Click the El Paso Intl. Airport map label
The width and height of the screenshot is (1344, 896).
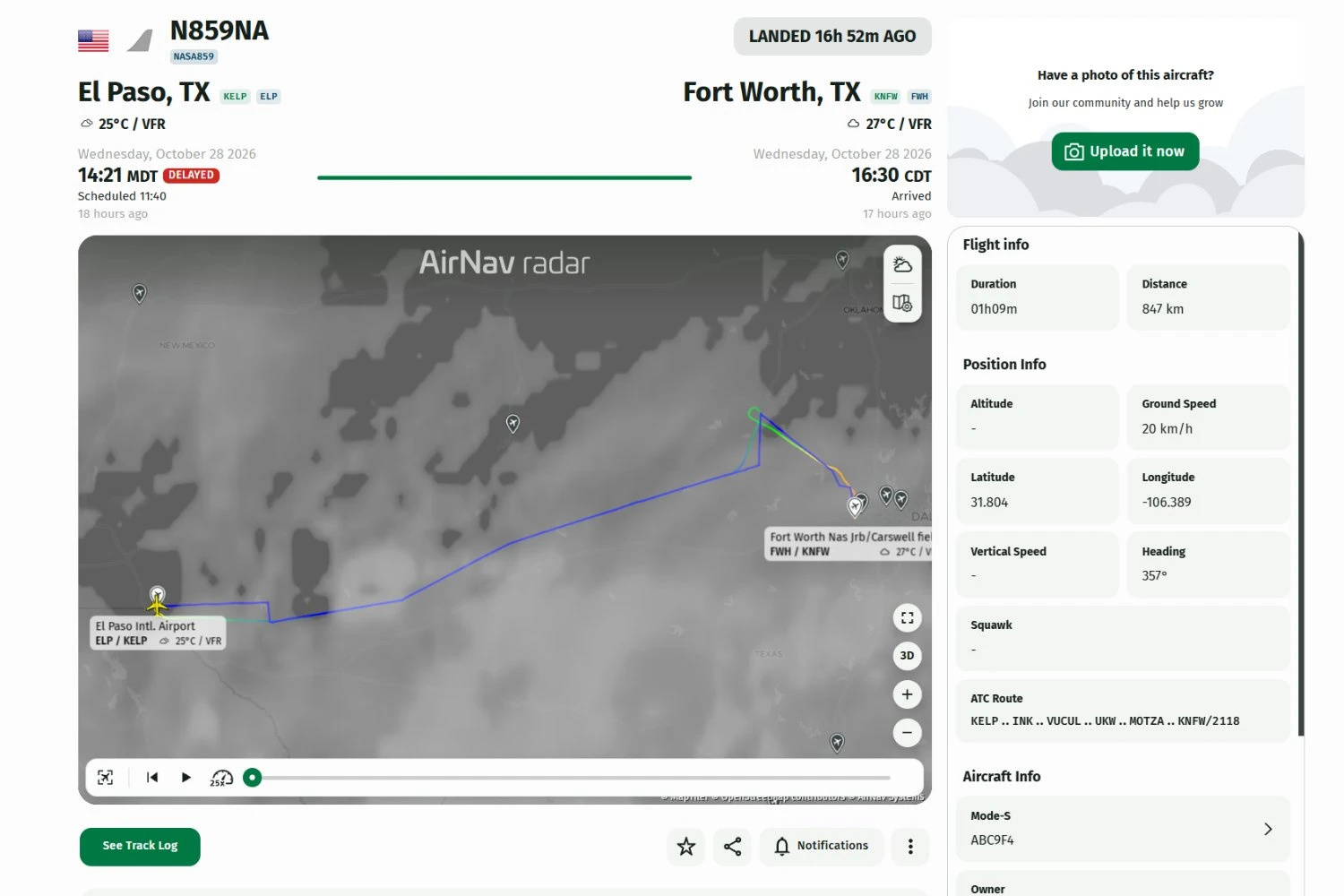pyautogui.click(x=158, y=633)
